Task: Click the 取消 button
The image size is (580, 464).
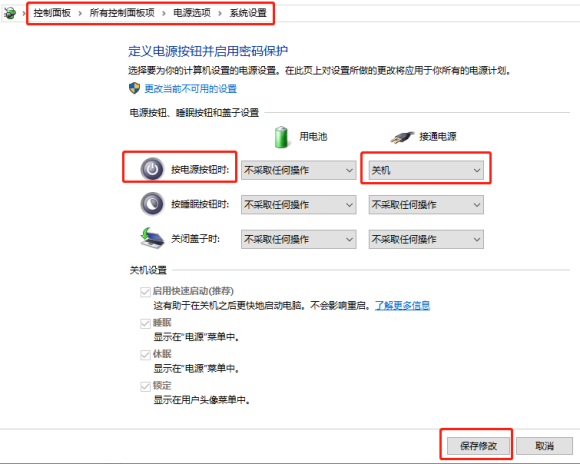Action: point(544,445)
